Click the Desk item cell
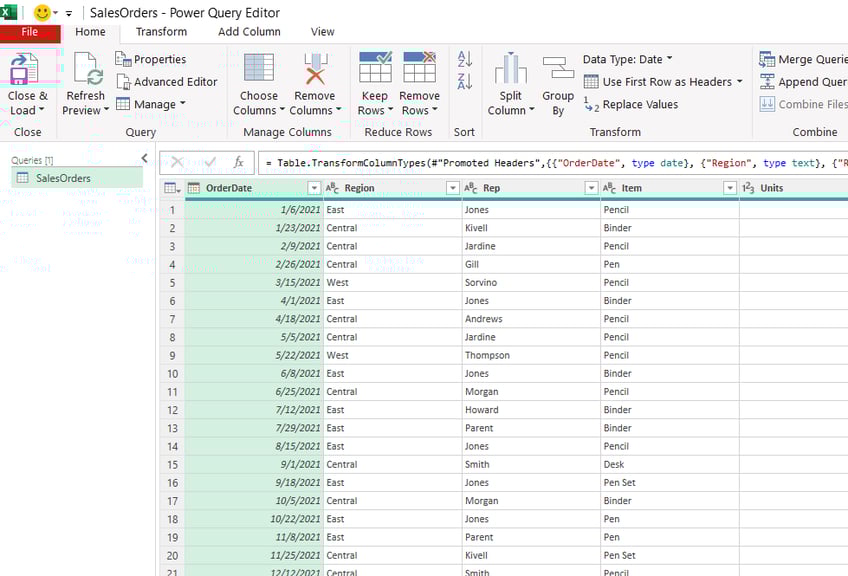Image resolution: width=848 pixels, height=576 pixels. pyautogui.click(x=670, y=465)
